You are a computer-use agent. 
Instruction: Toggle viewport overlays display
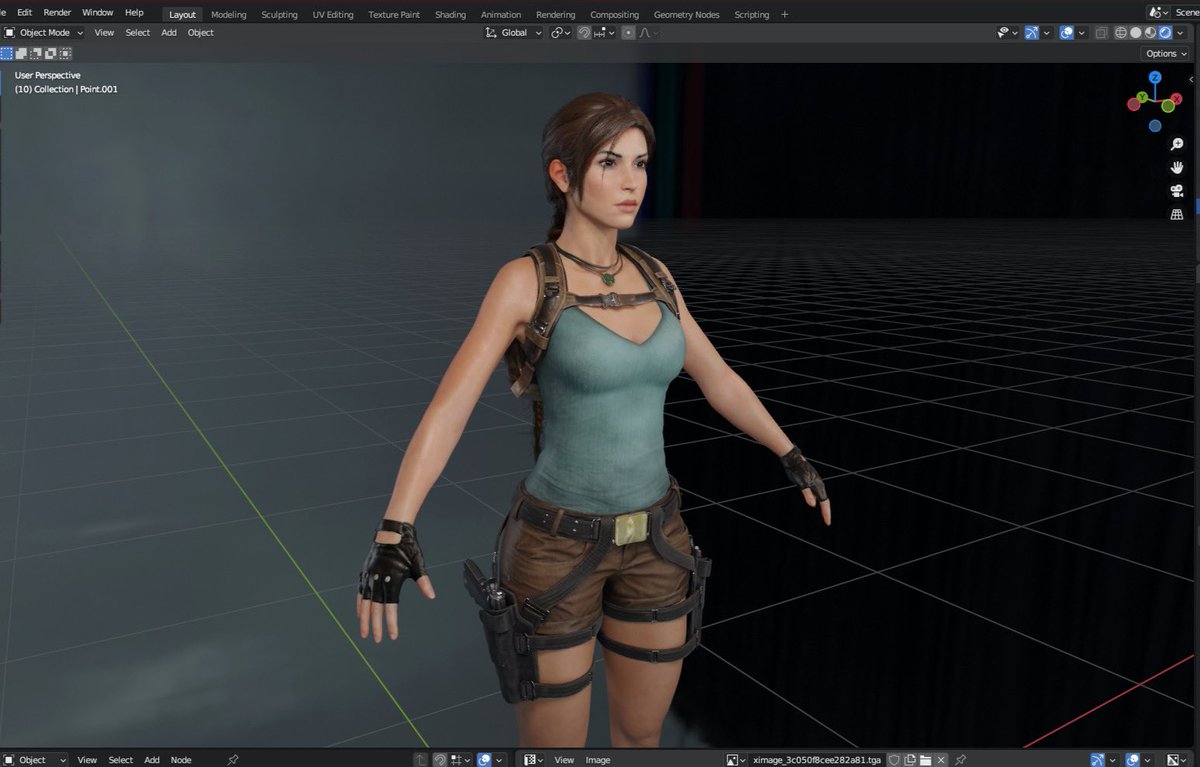point(1067,33)
